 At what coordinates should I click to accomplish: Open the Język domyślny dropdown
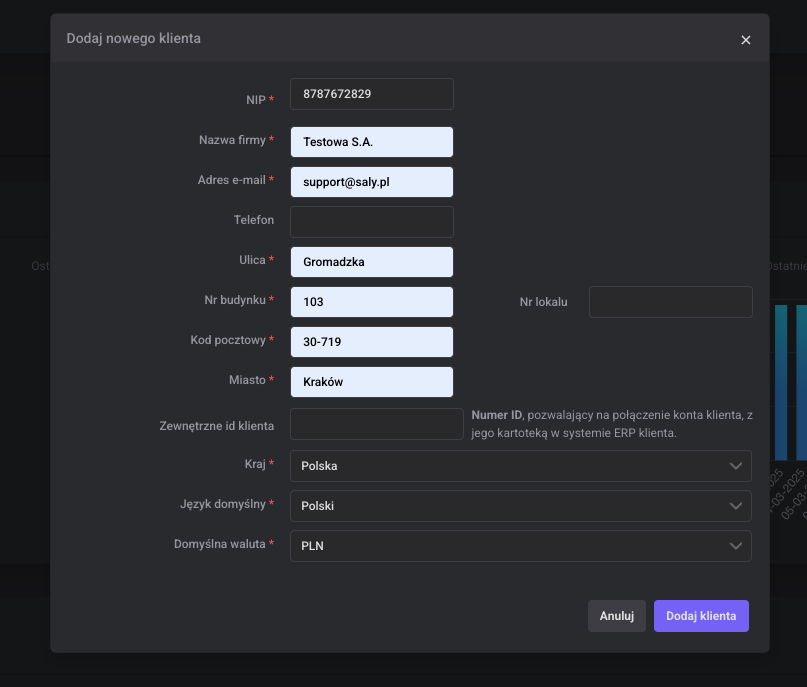point(519,506)
